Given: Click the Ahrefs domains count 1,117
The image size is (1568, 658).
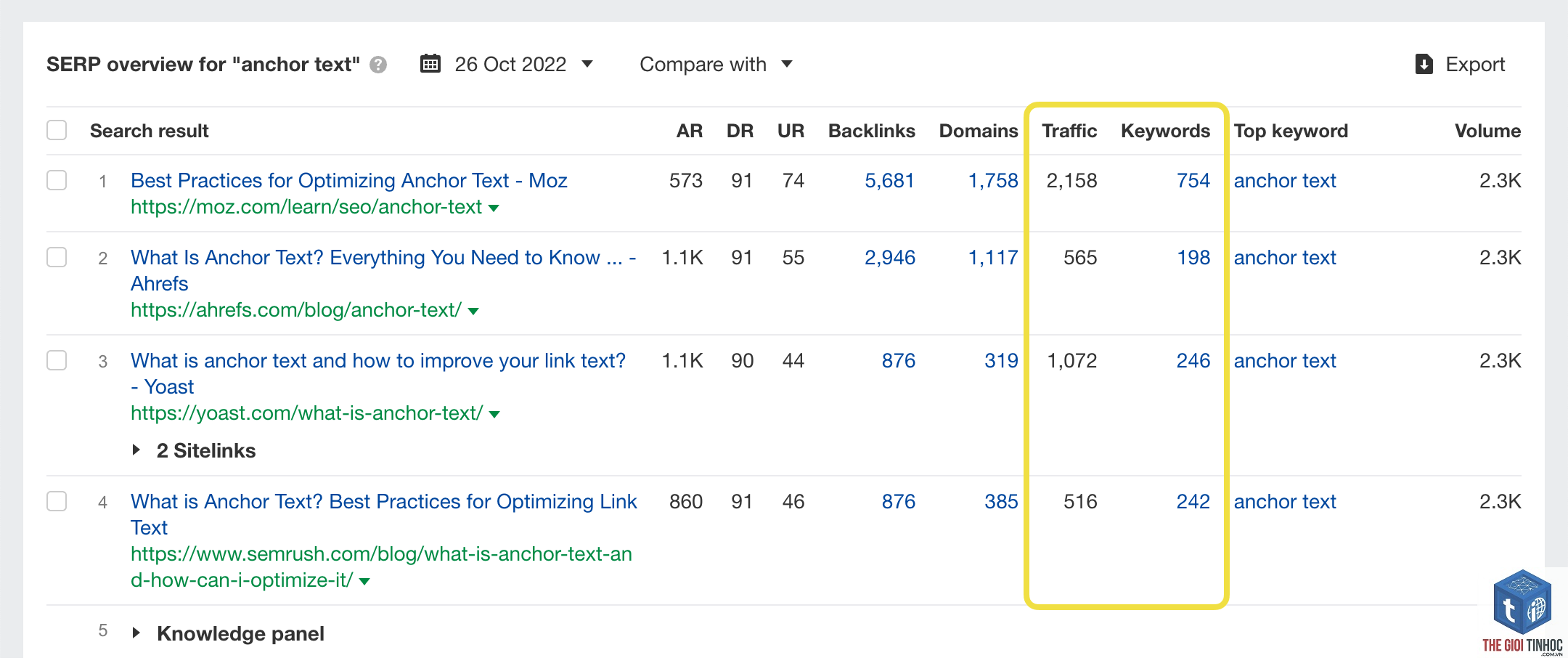Looking at the screenshot, I should (x=993, y=257).
